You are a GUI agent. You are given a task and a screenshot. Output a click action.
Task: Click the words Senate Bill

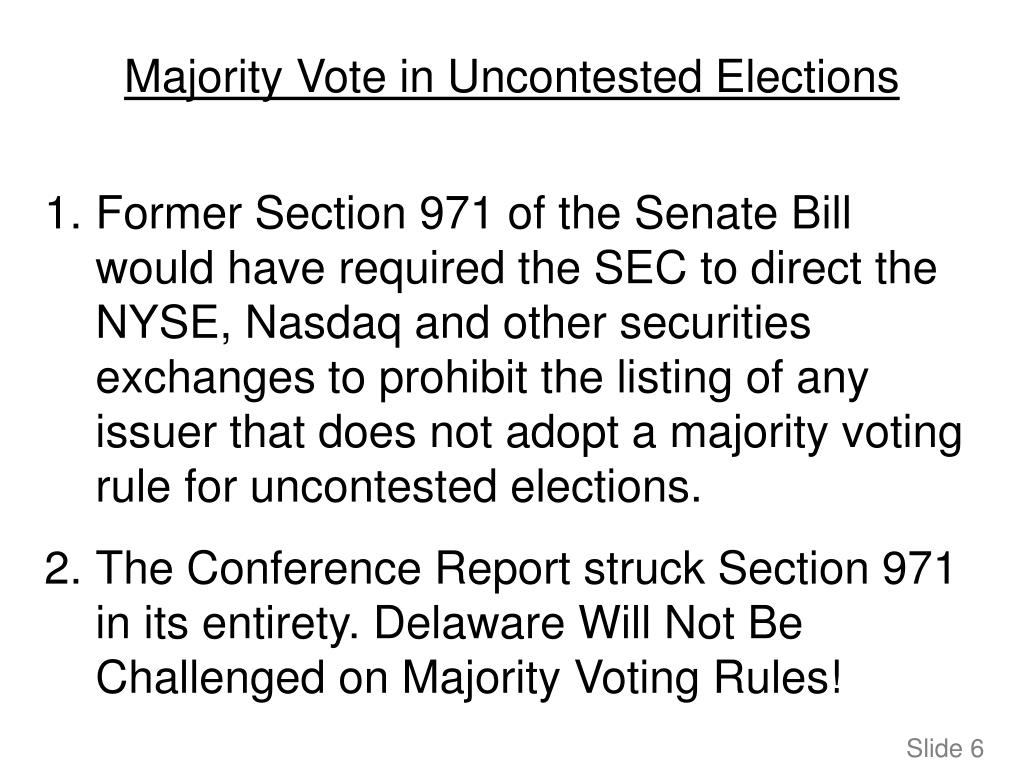(743, 214)
